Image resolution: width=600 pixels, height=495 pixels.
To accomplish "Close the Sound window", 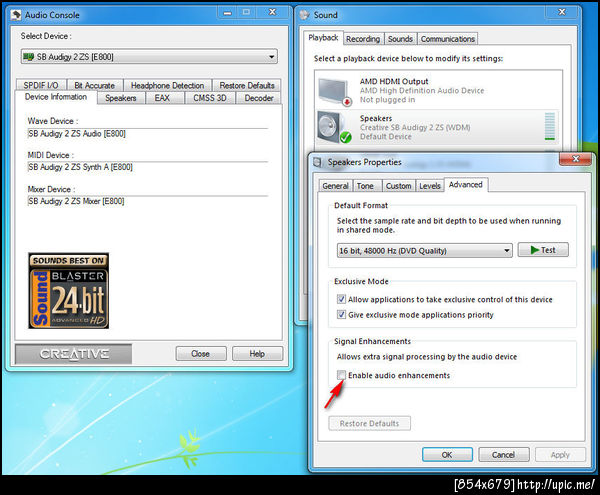I will (562, 12).
